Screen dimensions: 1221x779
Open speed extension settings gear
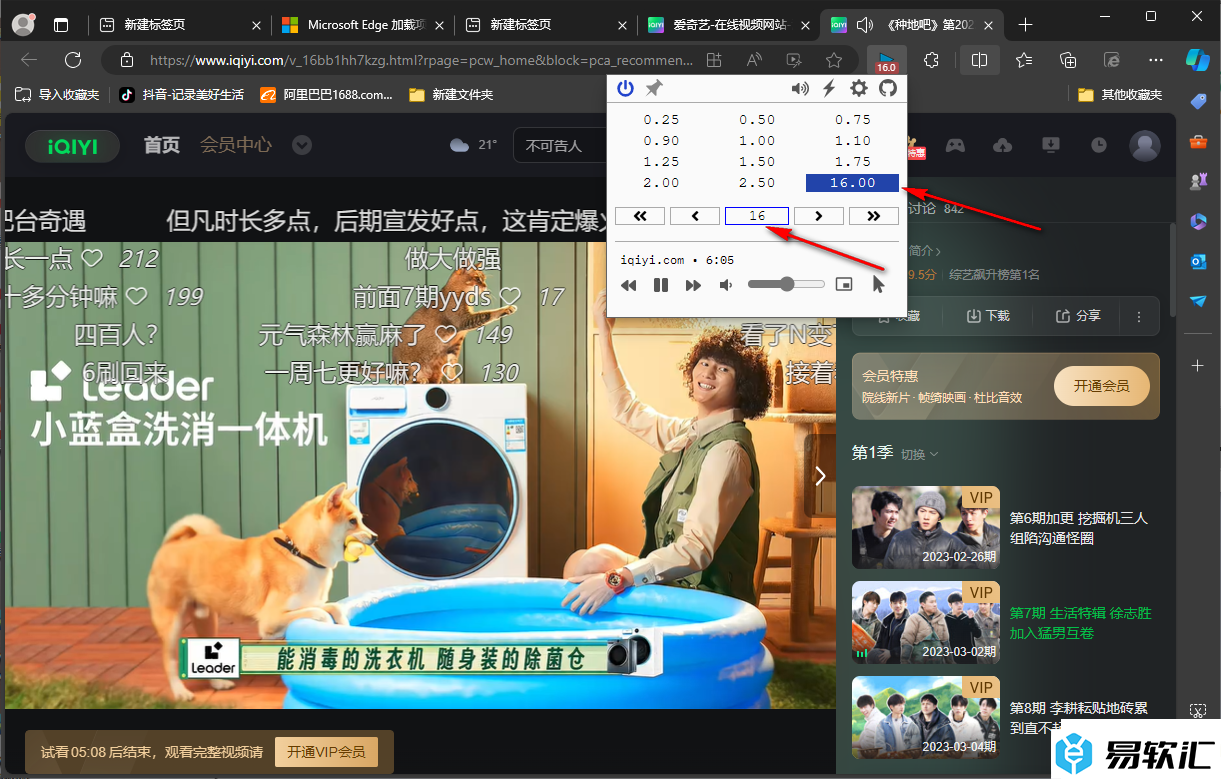click(x=859, y=89)
